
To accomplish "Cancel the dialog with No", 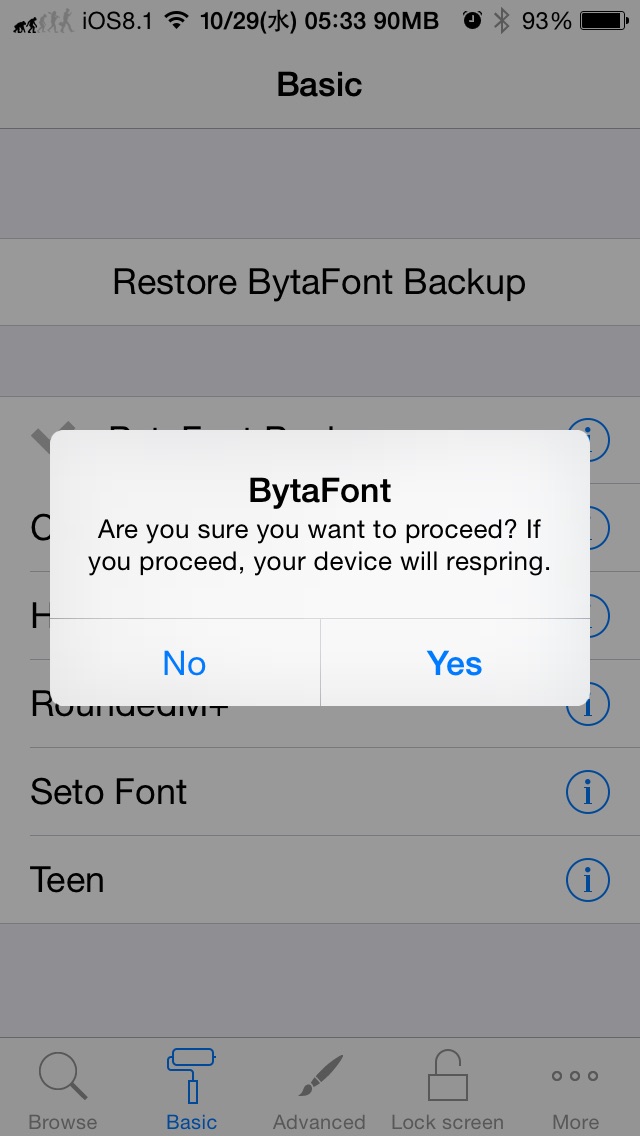I will point(185,663).
